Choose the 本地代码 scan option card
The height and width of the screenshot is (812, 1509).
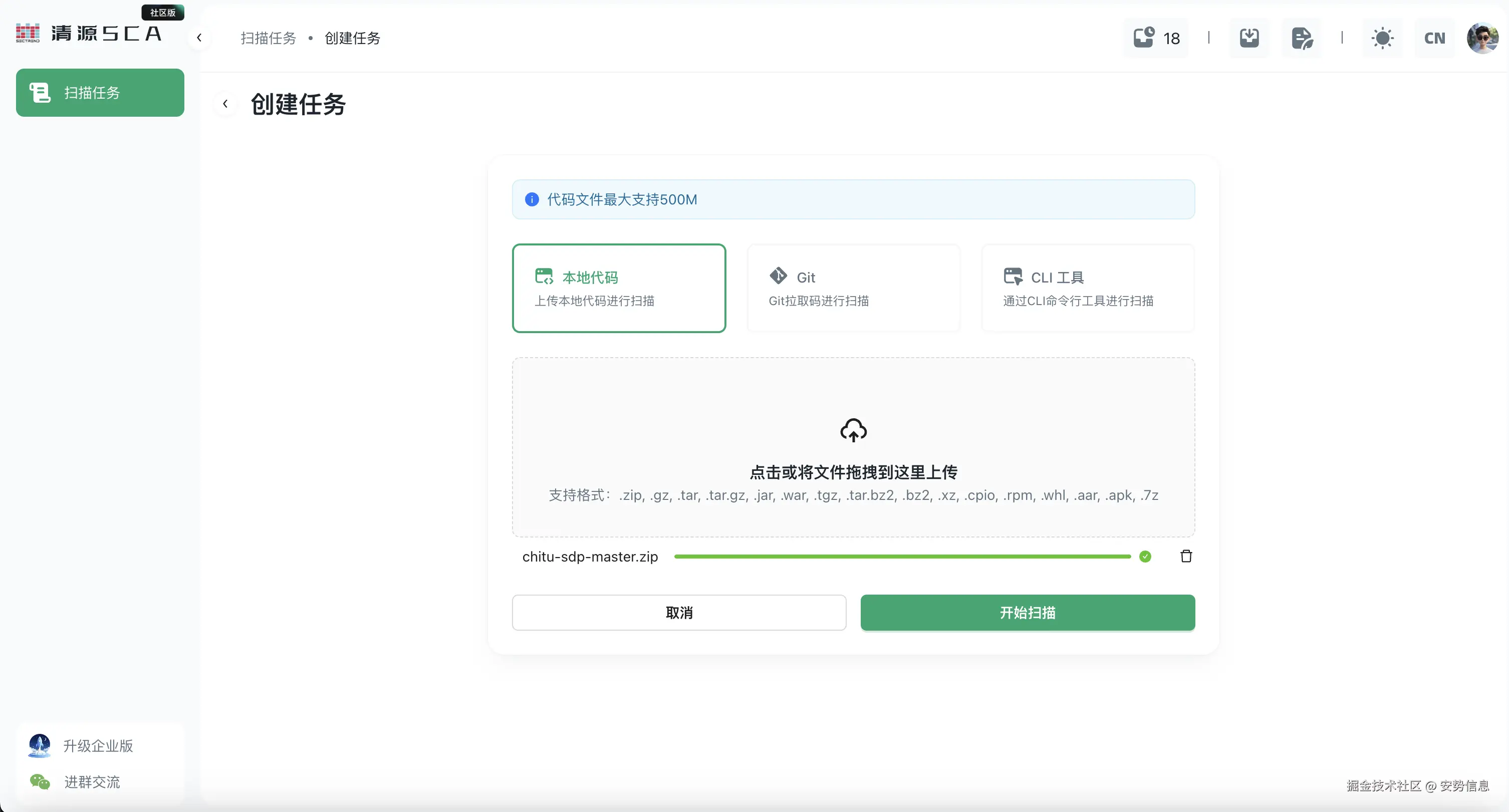tap(619, 288)
